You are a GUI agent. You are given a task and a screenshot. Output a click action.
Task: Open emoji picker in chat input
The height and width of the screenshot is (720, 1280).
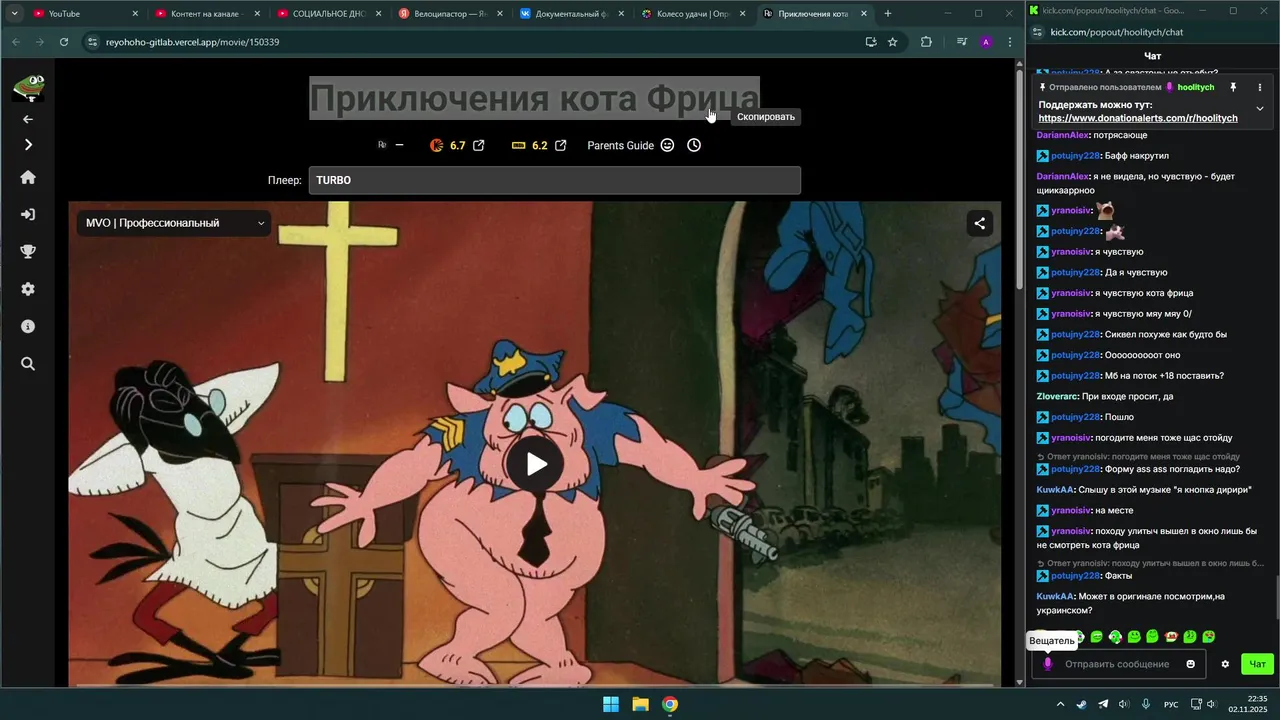click(1190, 664)
